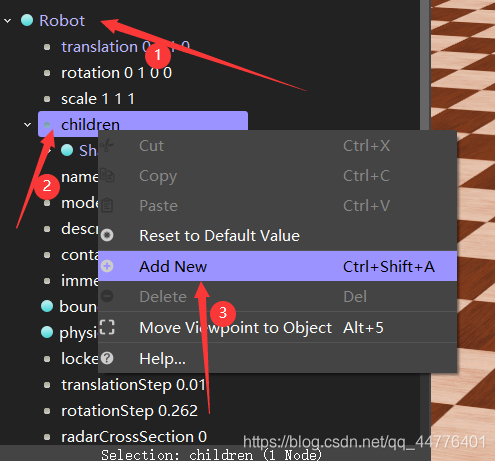This screenshot has width=495, height=461.
Task: Click the question mark Help icon
Action: pyautogui.click(x=107, y=358)
